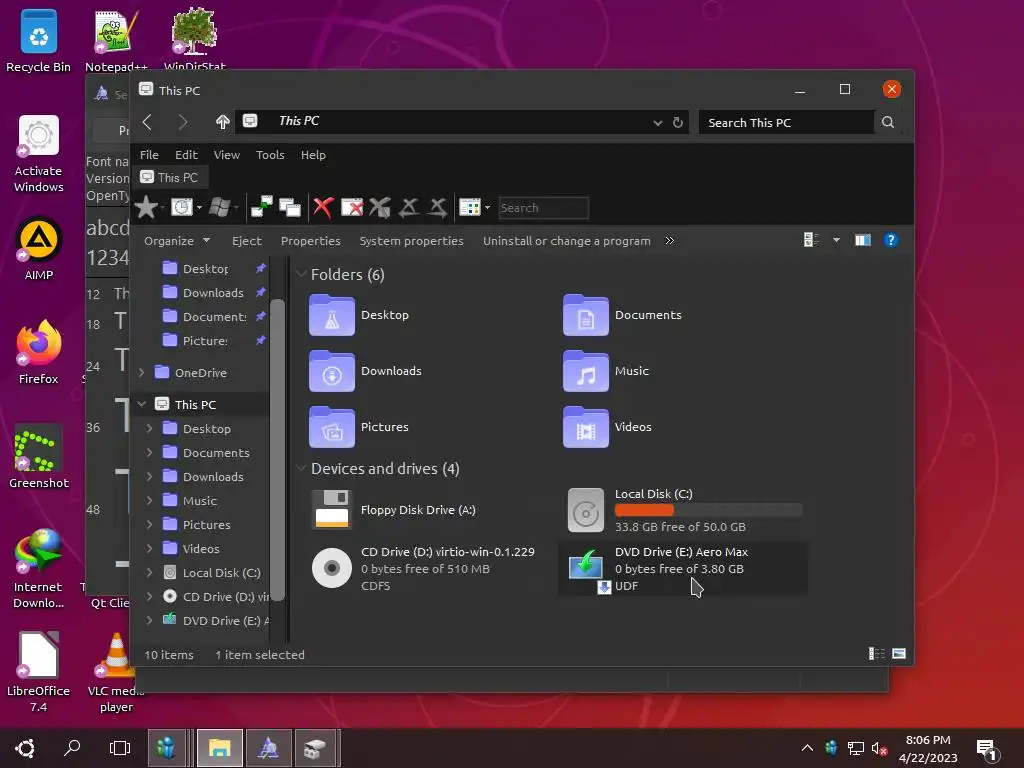1024x768 pixels.
Task: Click the window with red X icon
Action: [351, 208]
